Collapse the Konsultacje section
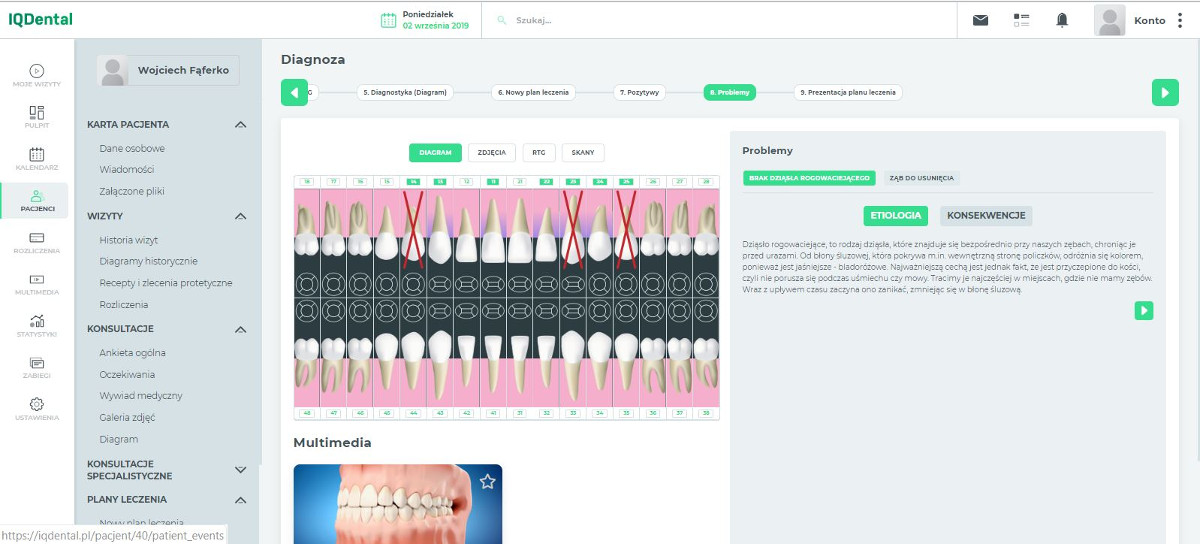 click(x=240, y=329)
